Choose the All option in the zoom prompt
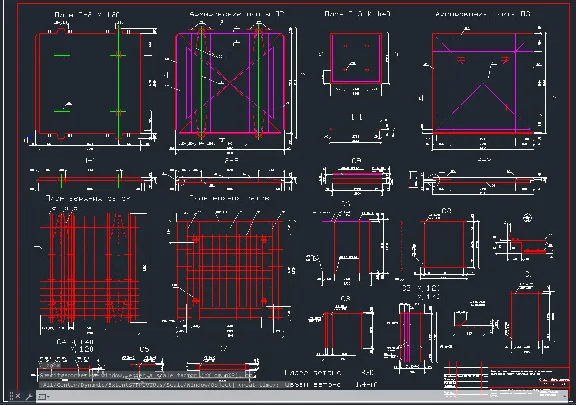 click(x=48, y=385)
